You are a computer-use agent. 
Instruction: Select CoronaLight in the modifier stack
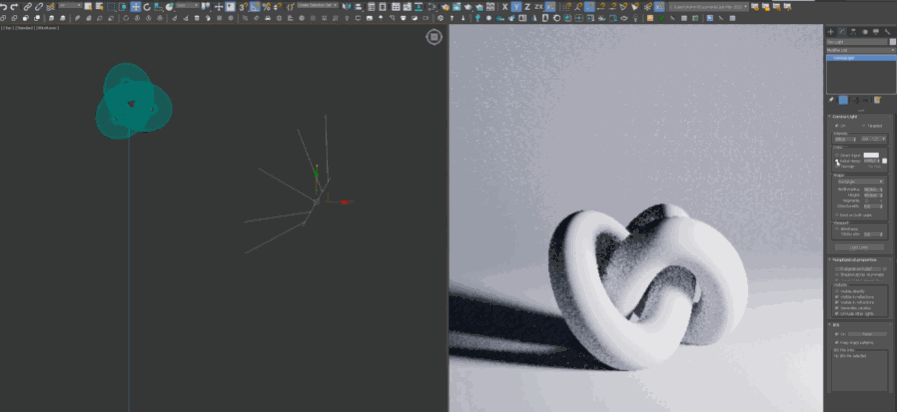(861, 58)
